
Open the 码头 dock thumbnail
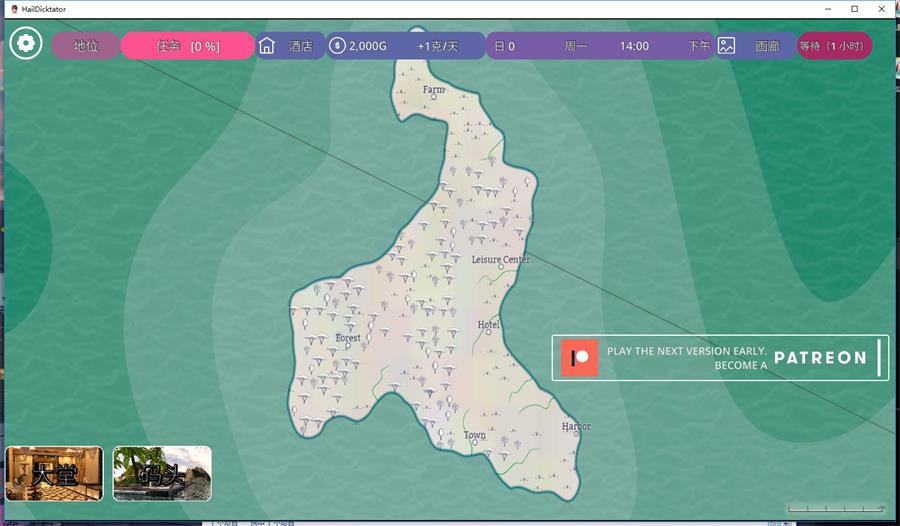162,473
